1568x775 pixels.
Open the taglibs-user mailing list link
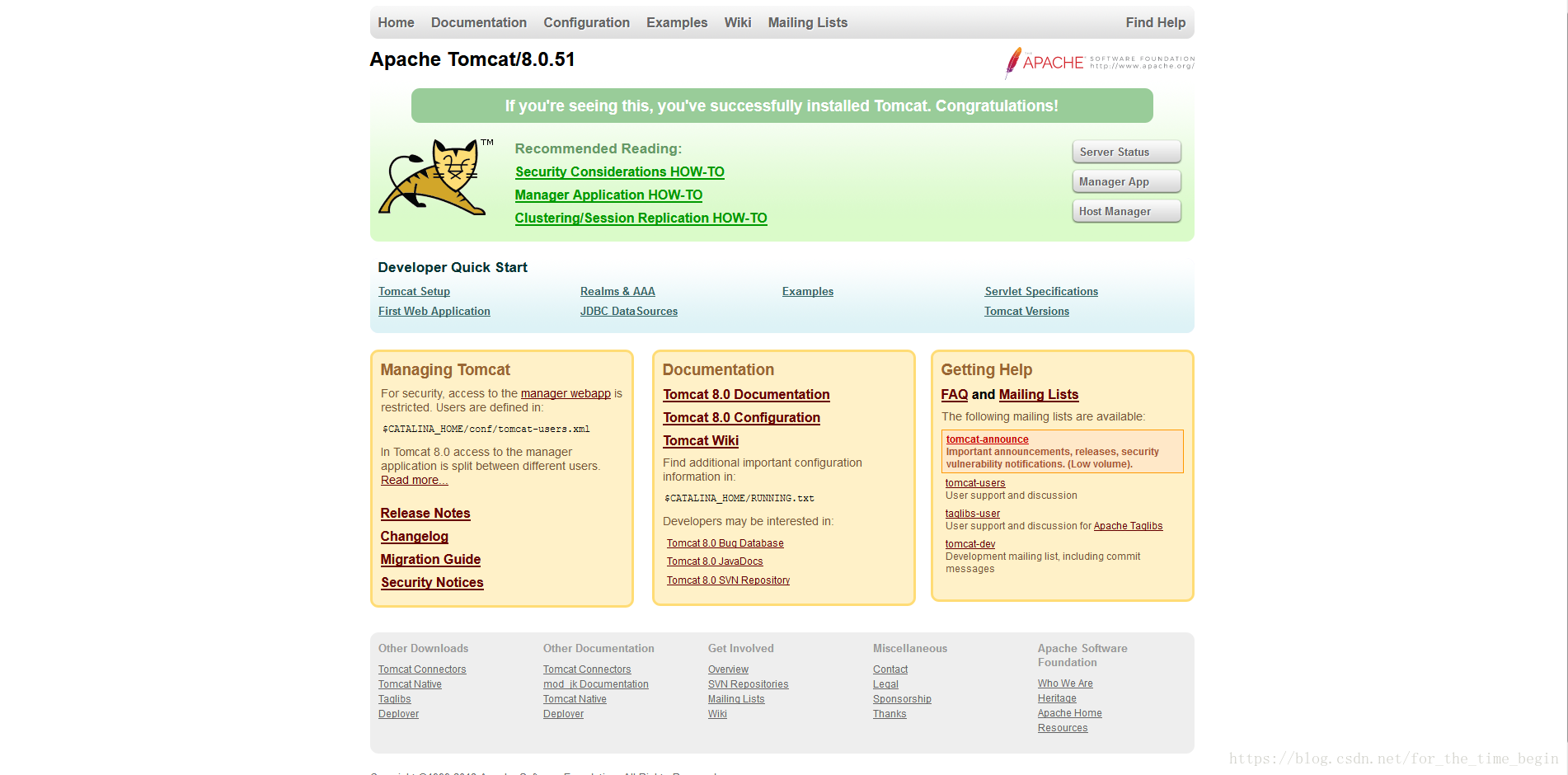(973, 514)
